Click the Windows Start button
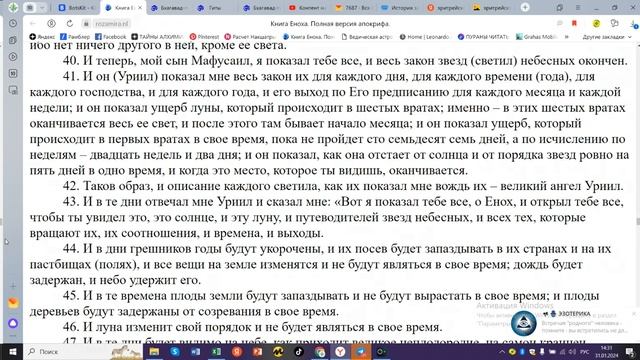The height and width of the screenshot is (360, 640). [x=12, y=351]
